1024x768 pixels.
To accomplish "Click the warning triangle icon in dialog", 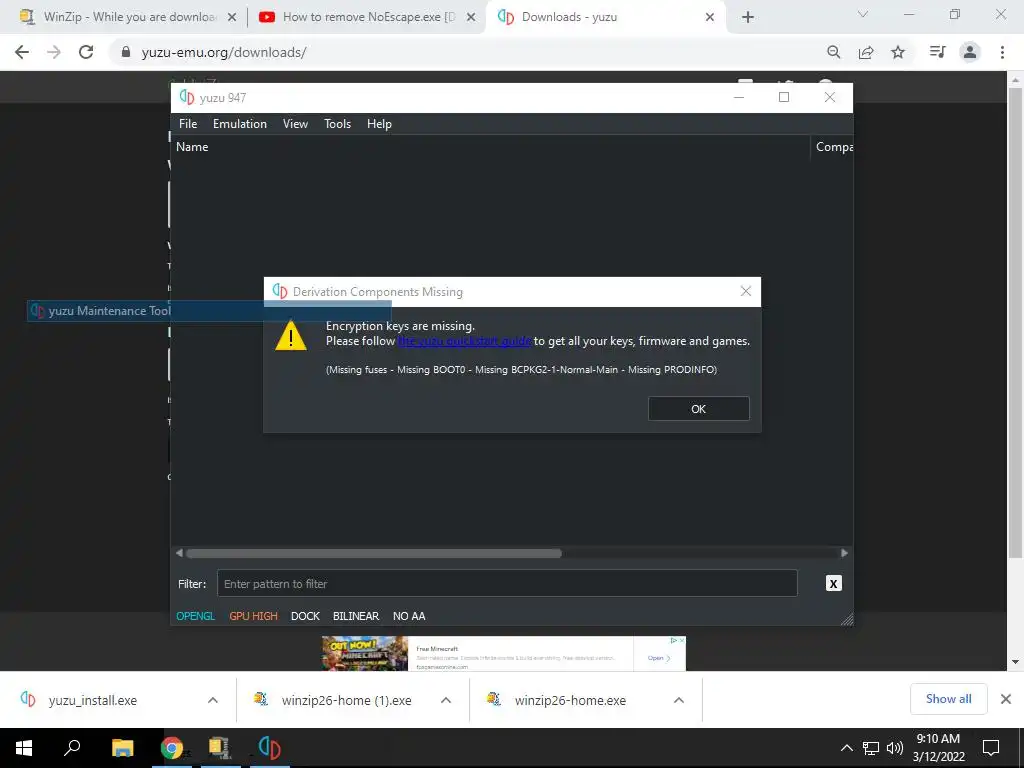I will pyautogui.click(x=291, y=336).
